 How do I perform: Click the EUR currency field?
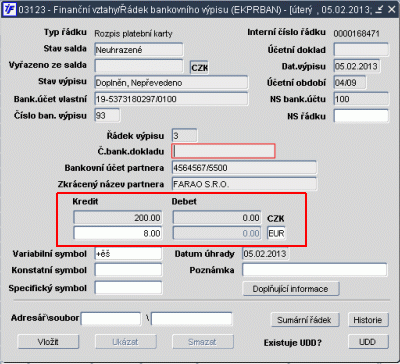click(276, 233)
